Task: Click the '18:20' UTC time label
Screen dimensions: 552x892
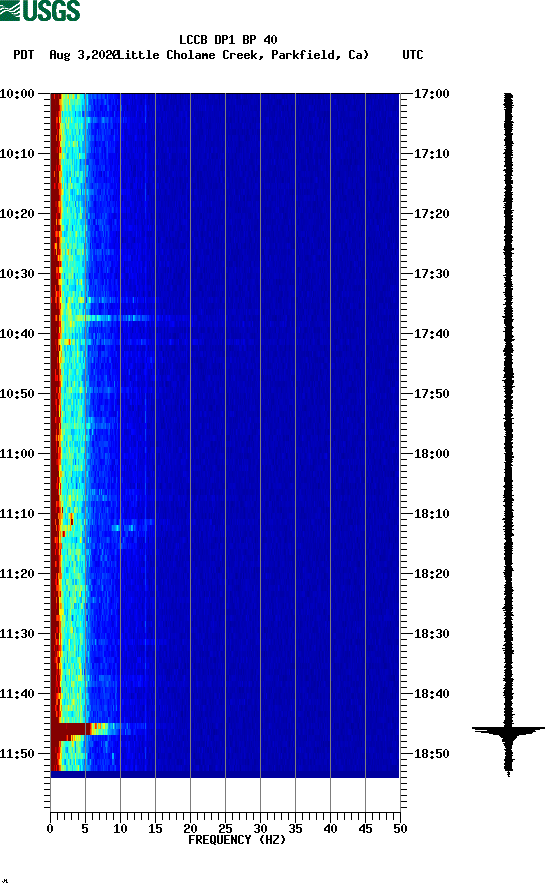Action: click(x=432, y=574)
